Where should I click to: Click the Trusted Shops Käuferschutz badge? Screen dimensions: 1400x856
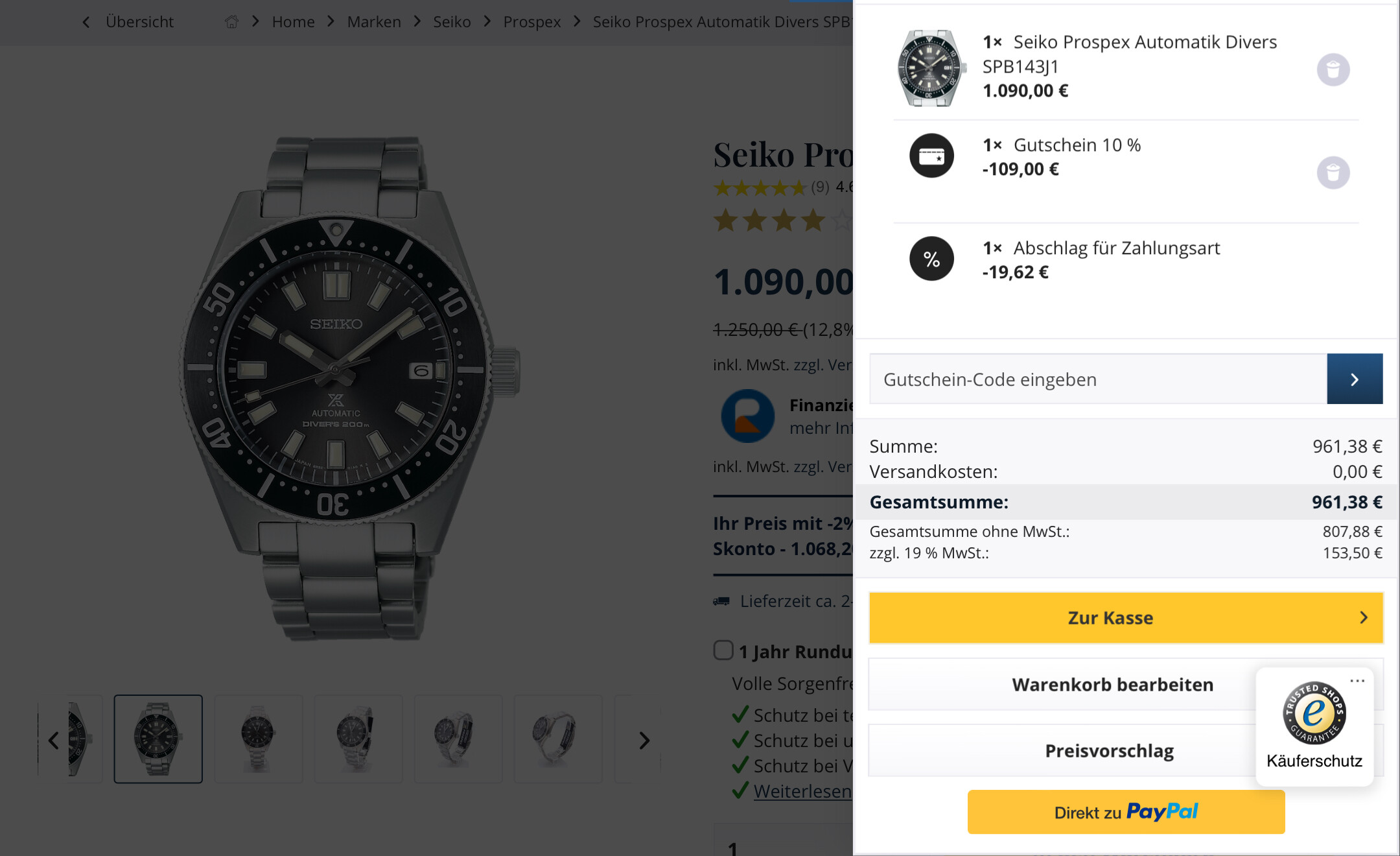(1314, 728)
